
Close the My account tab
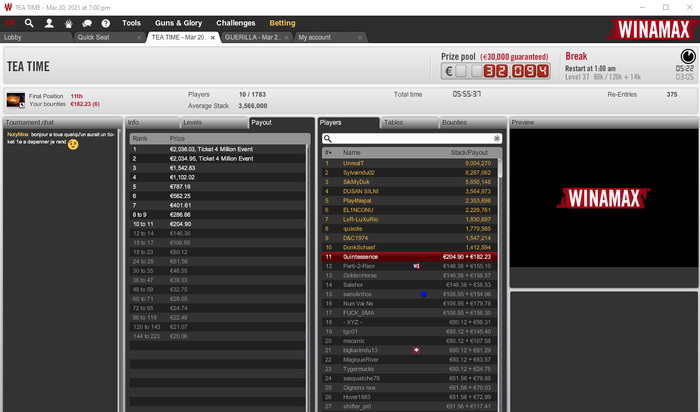(360, 38)
